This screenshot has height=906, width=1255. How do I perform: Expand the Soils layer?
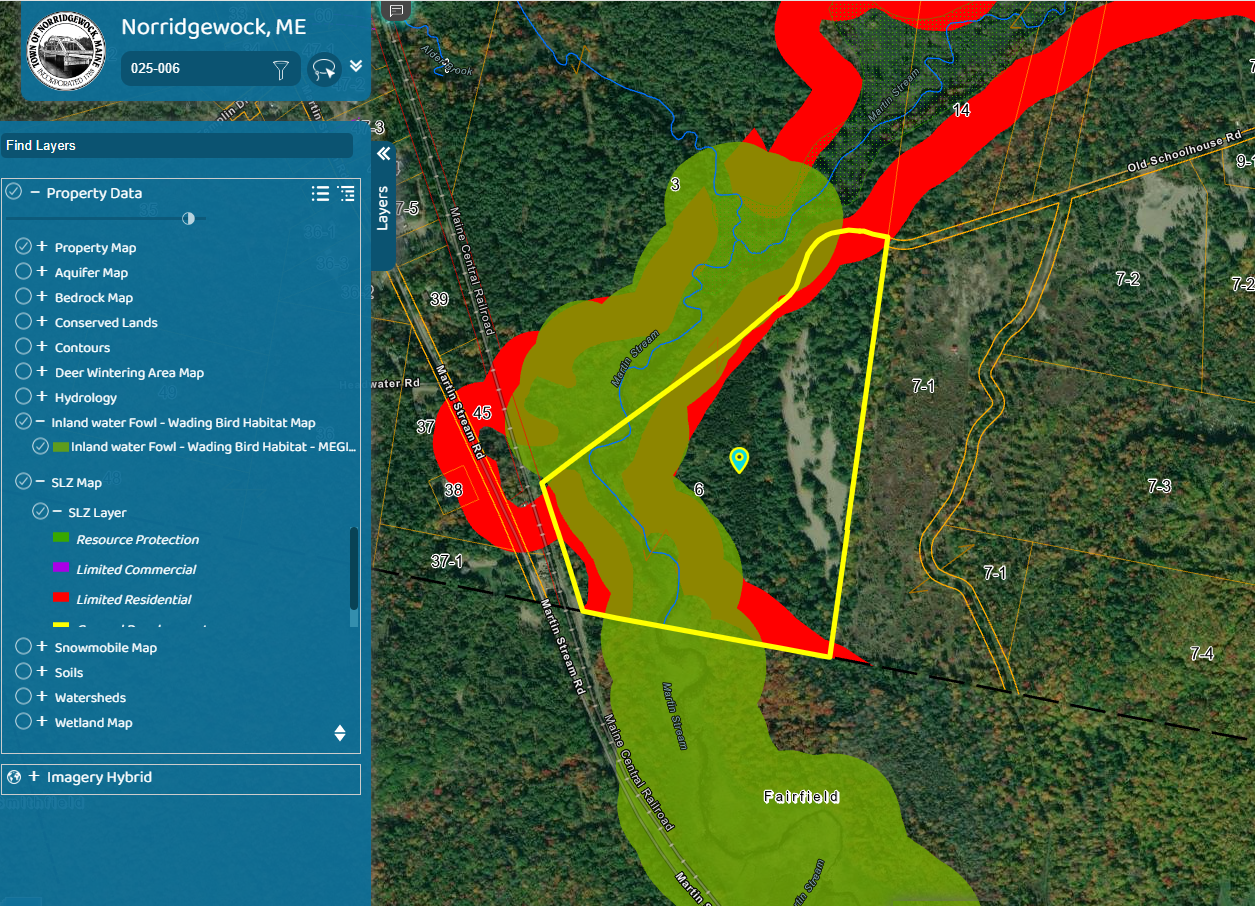(x=42, y=671)
